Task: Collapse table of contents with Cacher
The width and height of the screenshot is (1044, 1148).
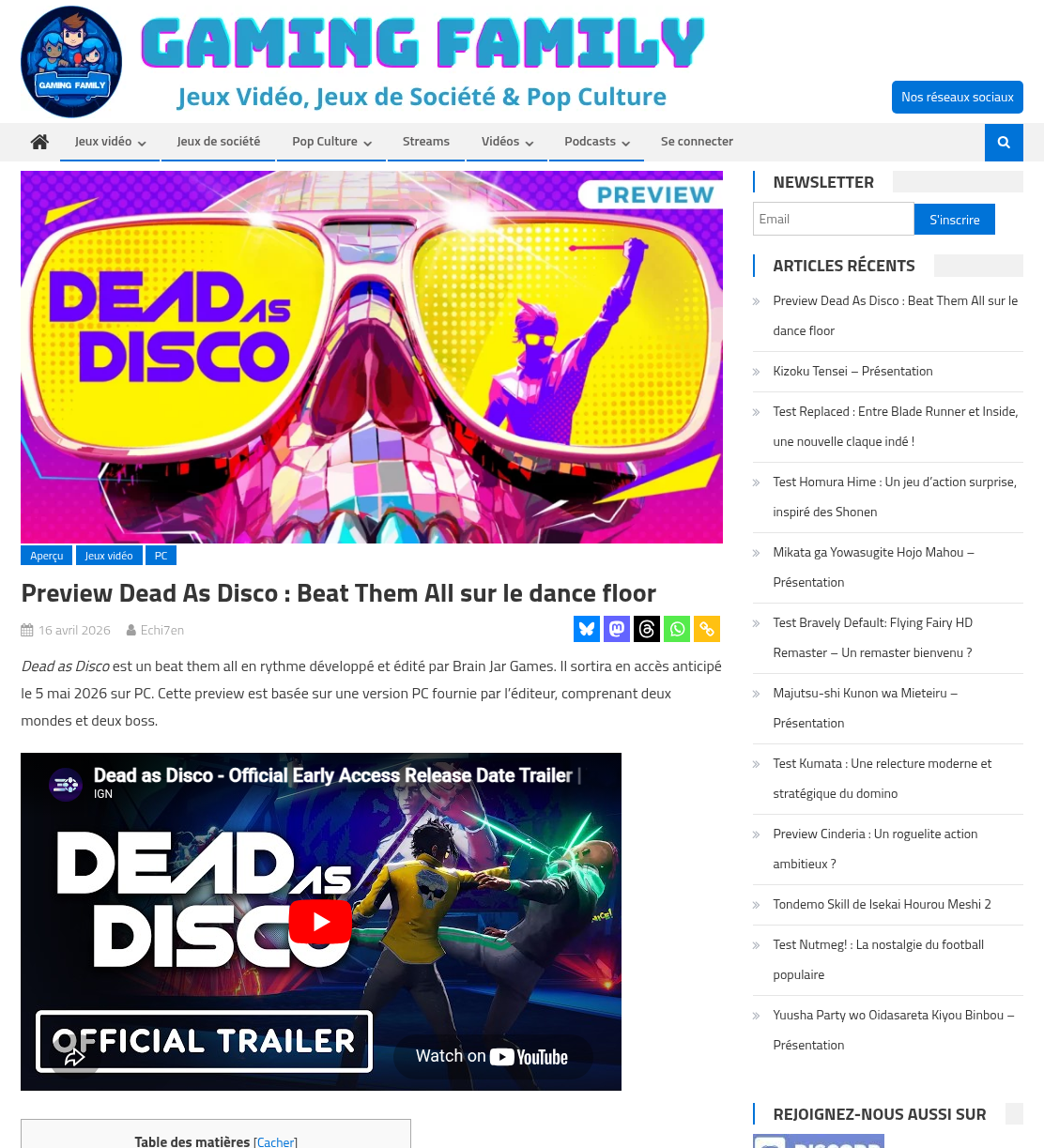Action: 275,1141
